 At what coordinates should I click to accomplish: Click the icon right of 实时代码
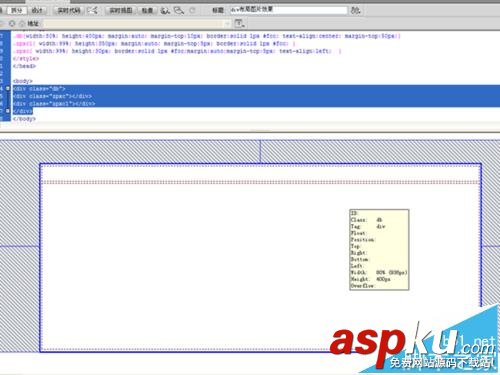click(x=92, y=10)
